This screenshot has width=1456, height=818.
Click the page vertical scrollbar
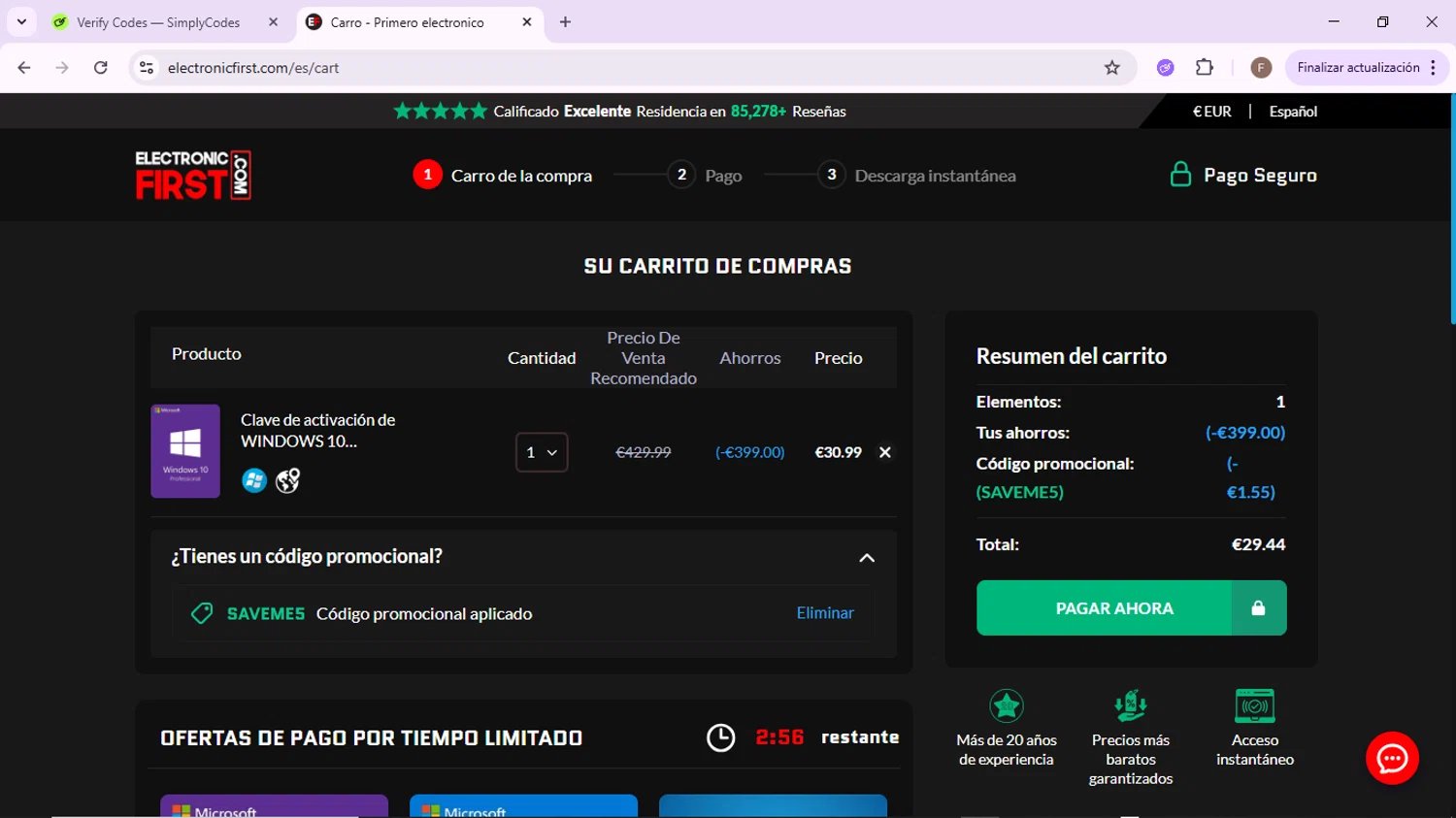[1452, 209]
